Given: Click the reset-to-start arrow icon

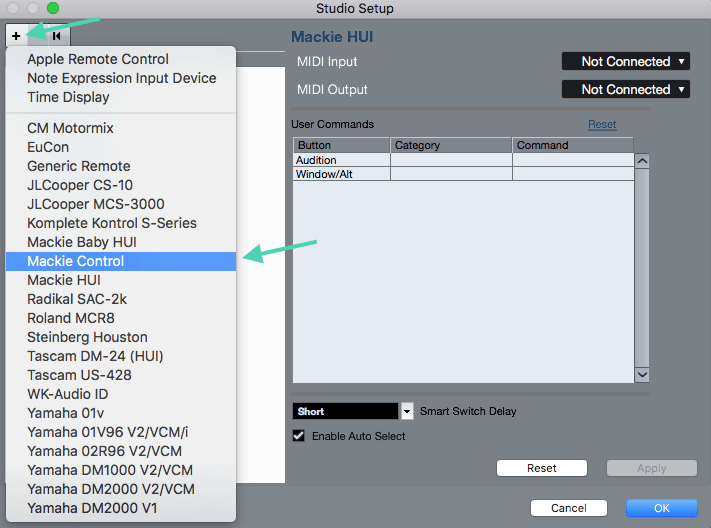Looking at the screenshot, I should coord(57,35).
